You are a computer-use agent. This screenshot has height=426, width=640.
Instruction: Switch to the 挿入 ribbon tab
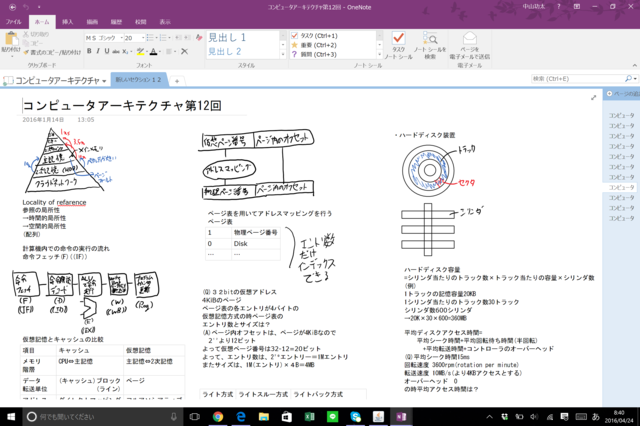[66, 20]
